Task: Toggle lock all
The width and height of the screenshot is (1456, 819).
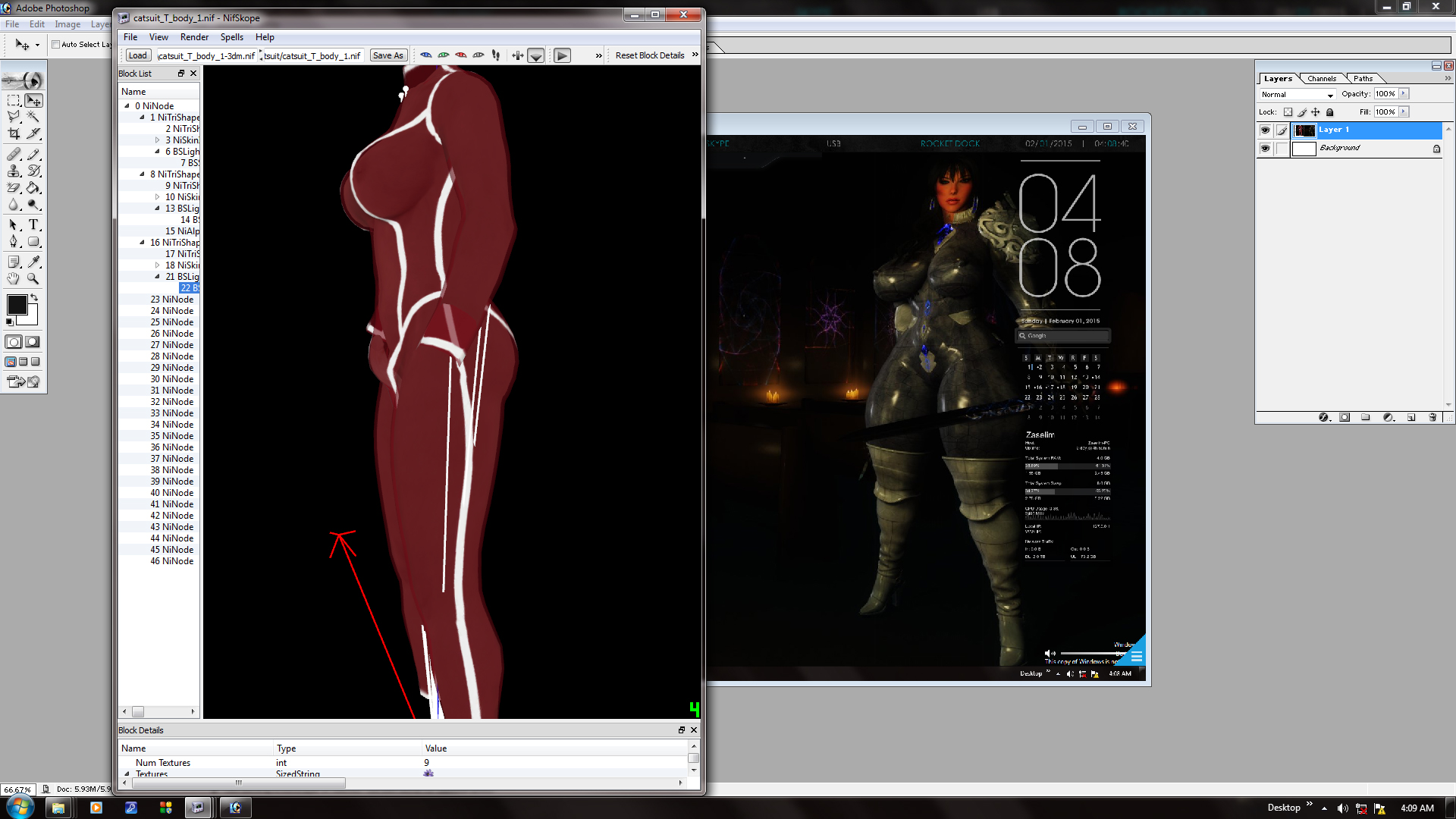Action: coord(1329,112)
